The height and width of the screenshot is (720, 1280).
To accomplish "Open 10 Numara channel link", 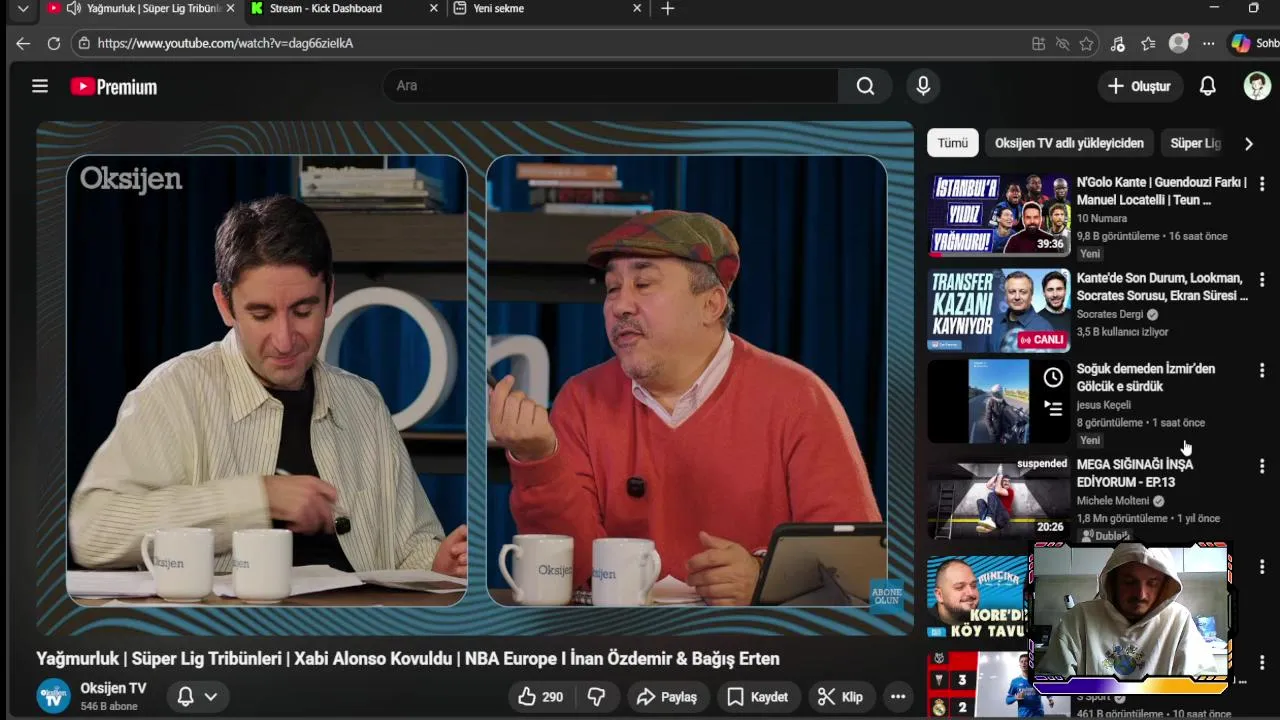I will click(1102, 218).
